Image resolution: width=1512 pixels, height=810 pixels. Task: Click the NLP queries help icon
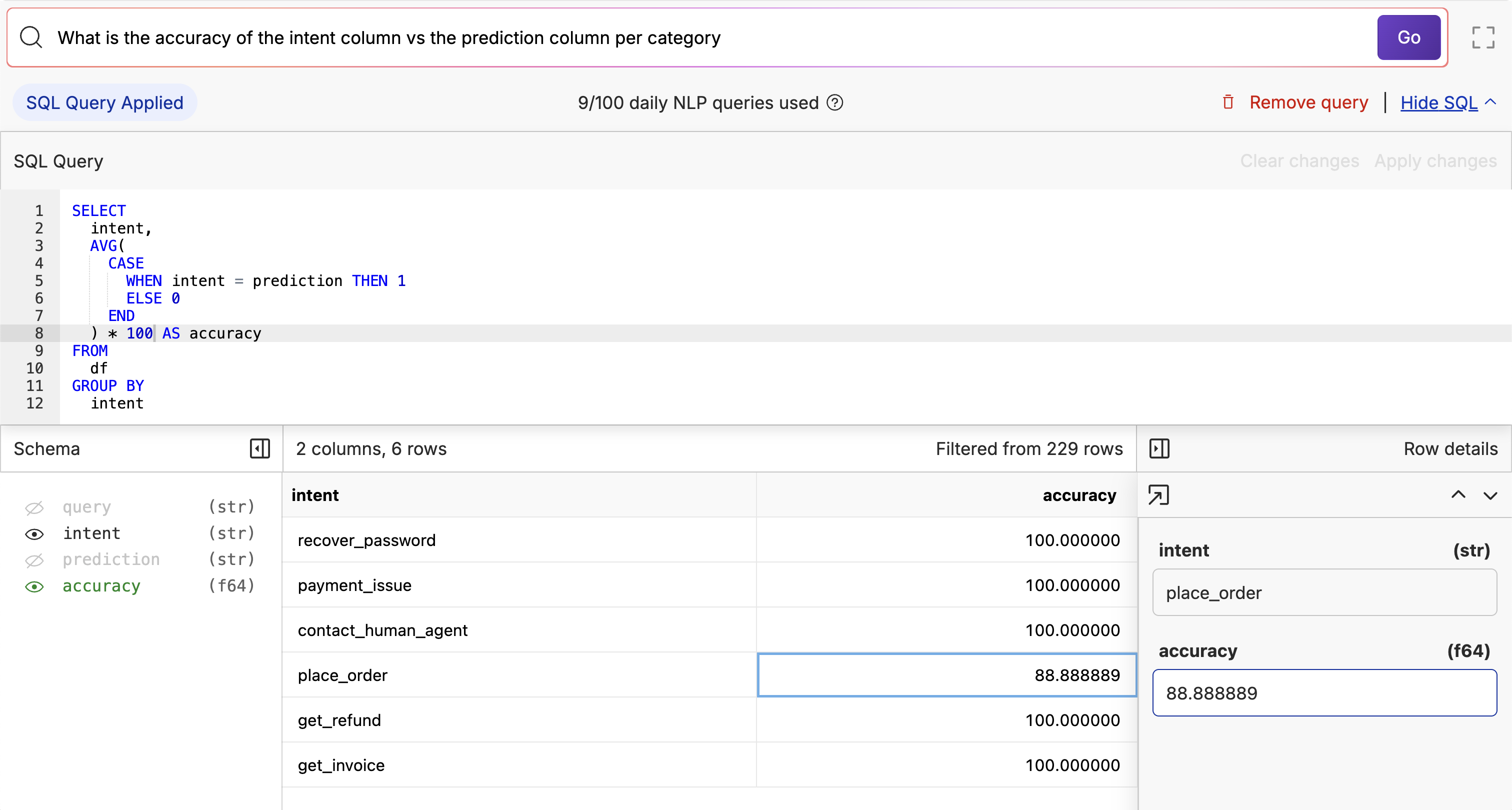click(834, 102)
